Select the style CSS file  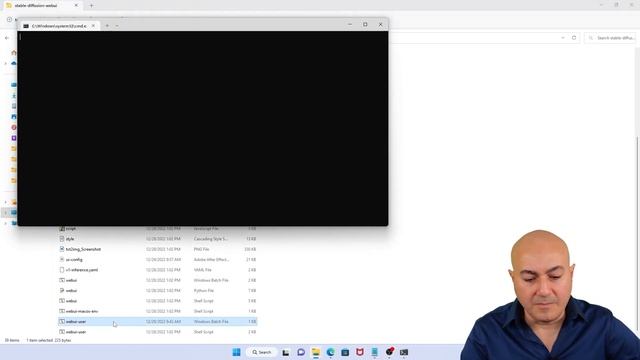click(x=158, y=239)
